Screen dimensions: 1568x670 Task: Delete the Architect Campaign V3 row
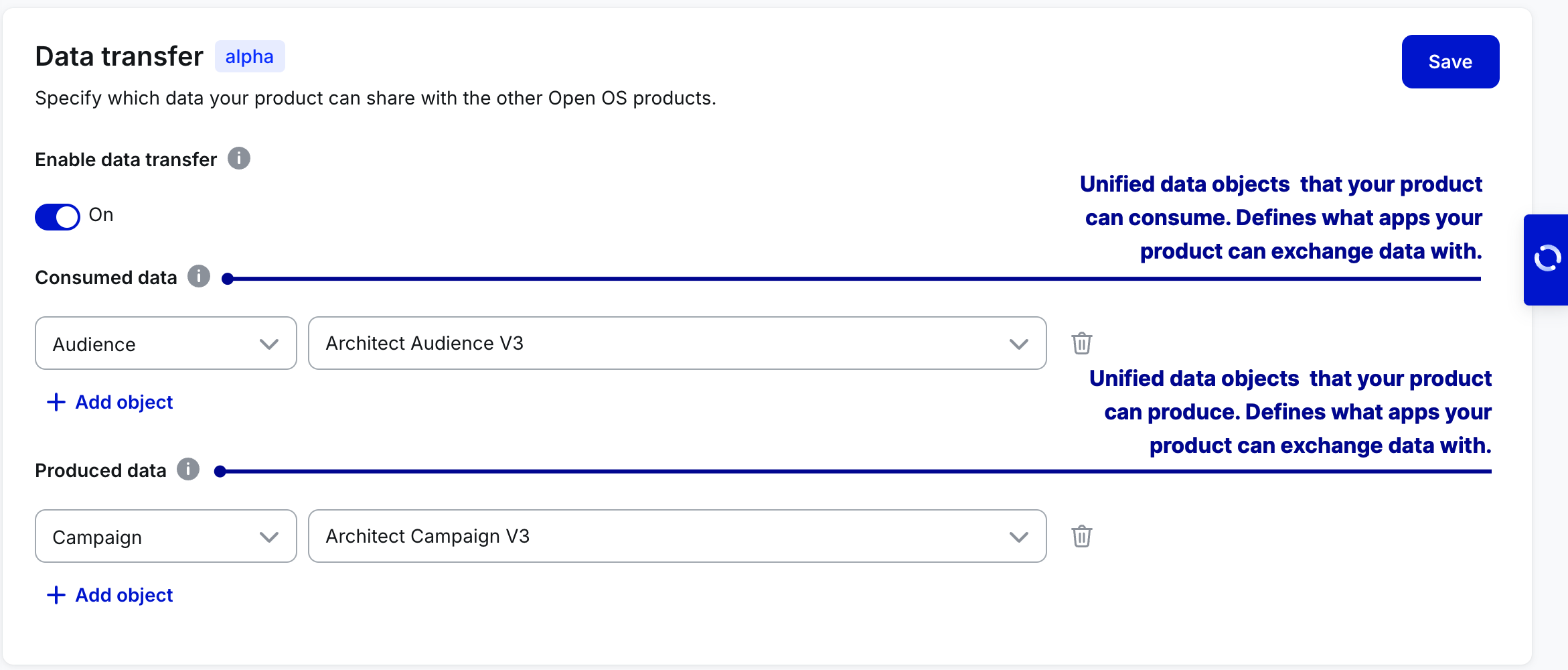(x=1081, y=536)
